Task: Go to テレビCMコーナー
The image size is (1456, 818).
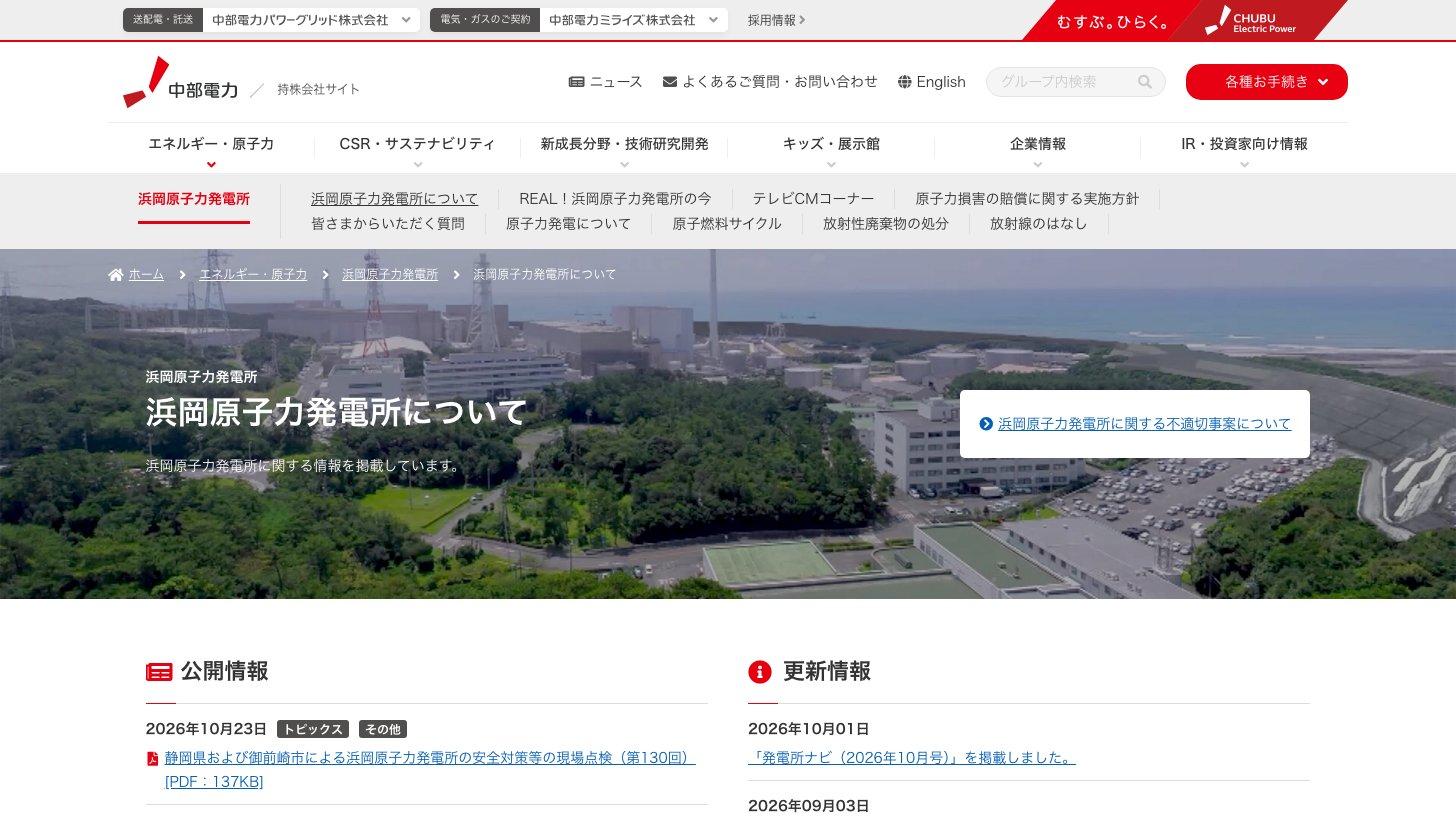Action: click(813, 199)
